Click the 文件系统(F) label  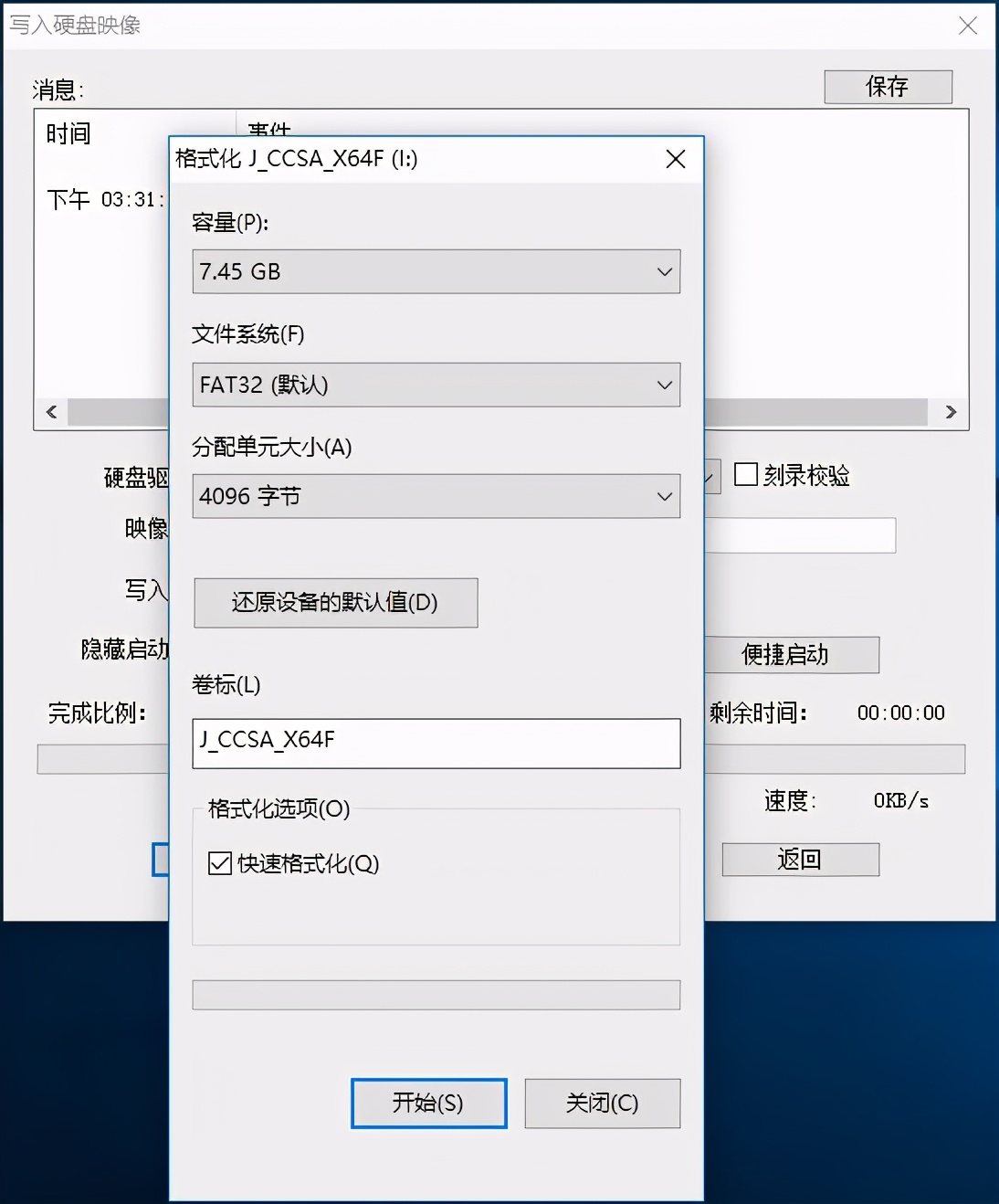248,334
